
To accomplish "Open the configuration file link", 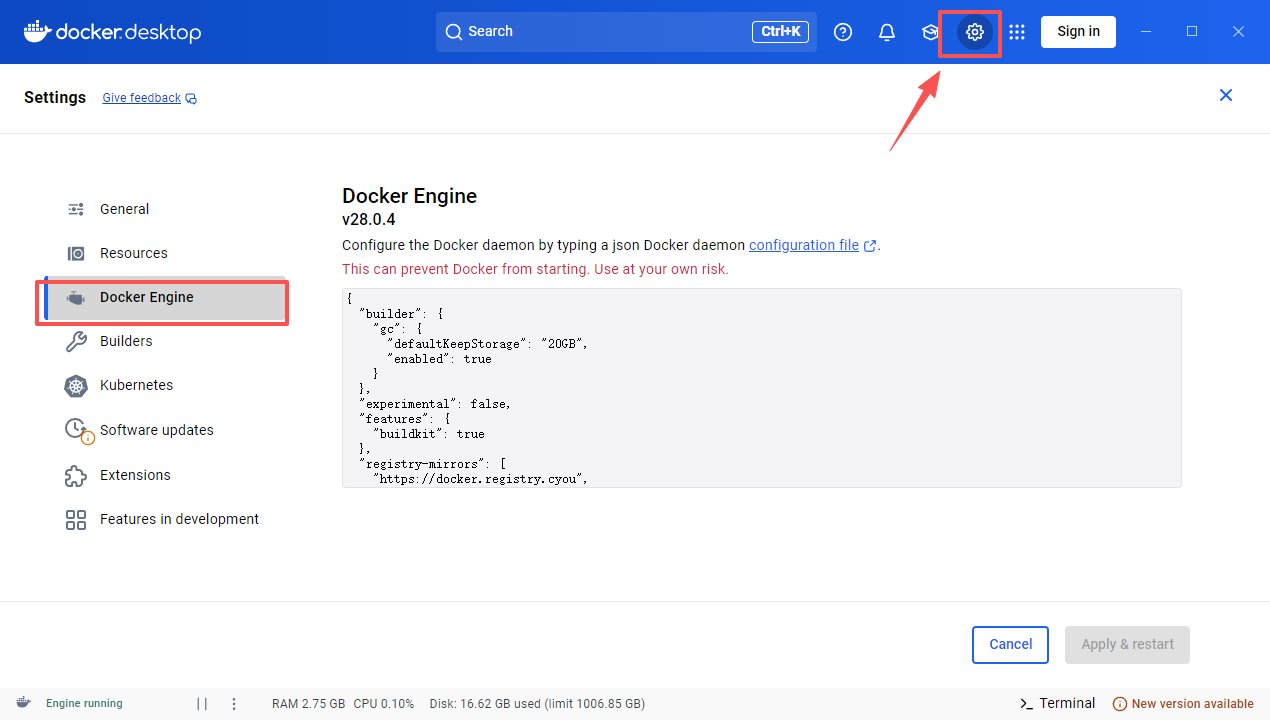I will [x=804, y=245].
